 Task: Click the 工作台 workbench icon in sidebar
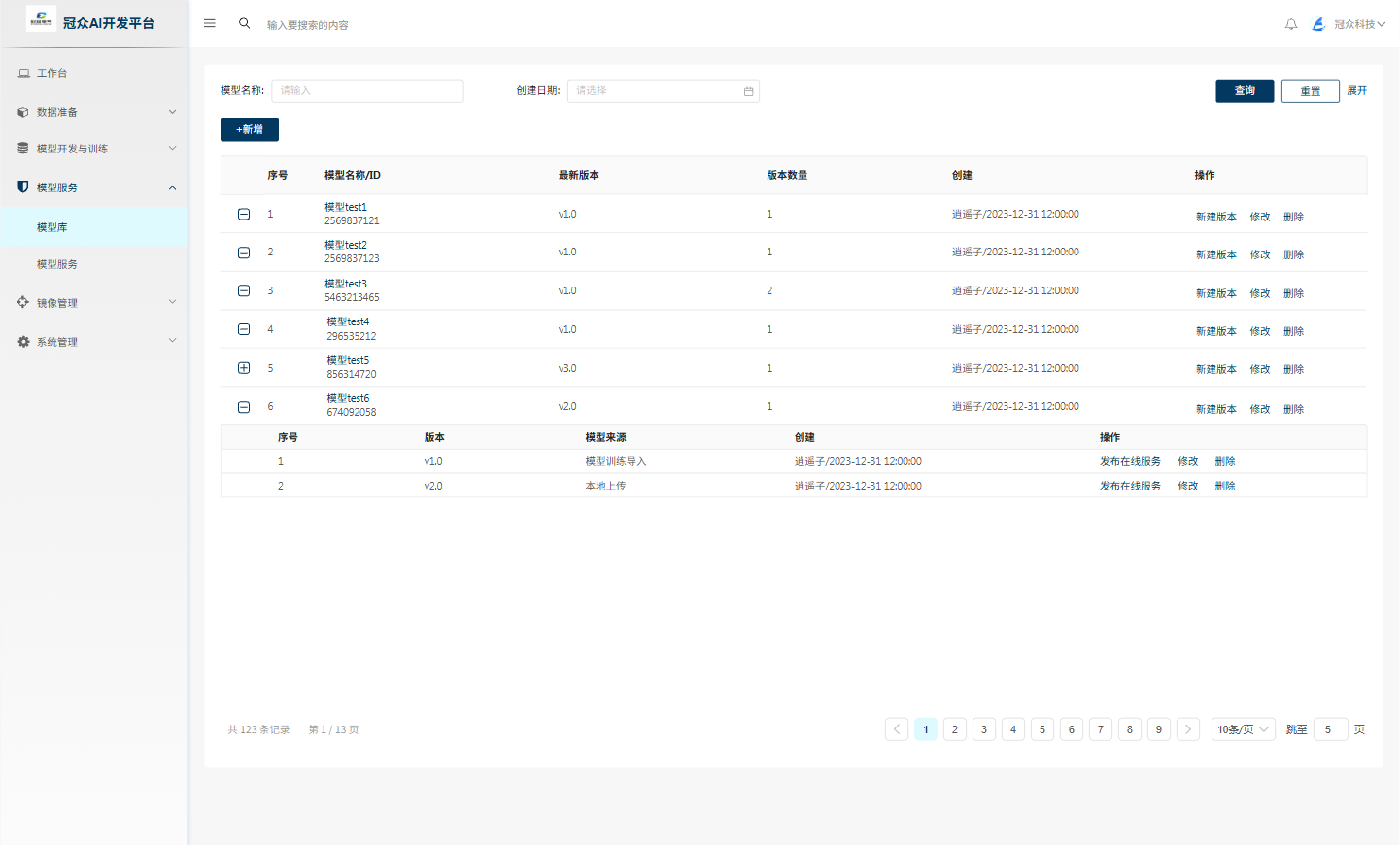point(24,73)
